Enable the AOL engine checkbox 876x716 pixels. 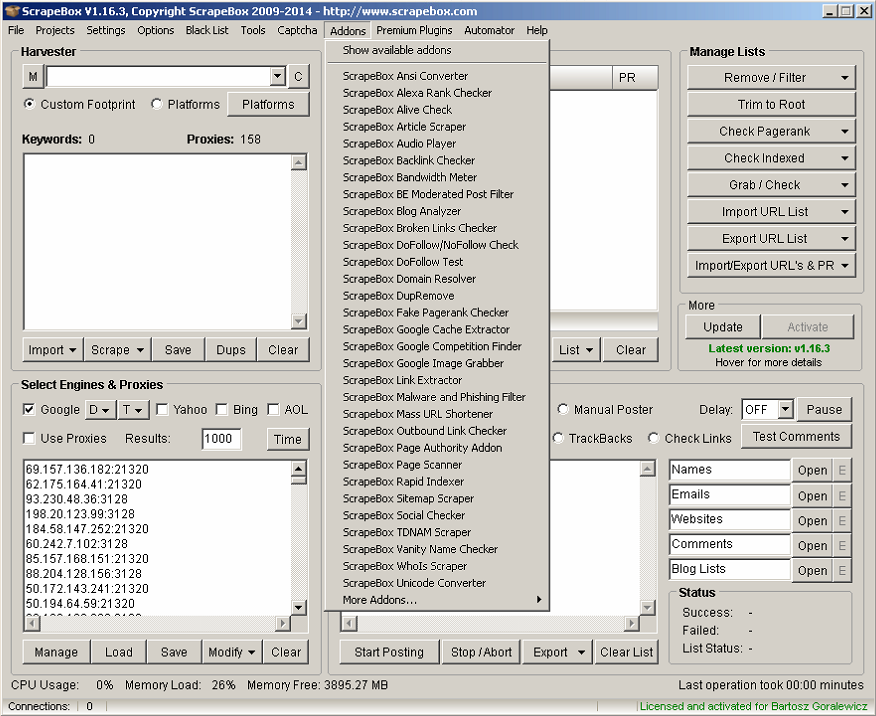pos(273,409)
